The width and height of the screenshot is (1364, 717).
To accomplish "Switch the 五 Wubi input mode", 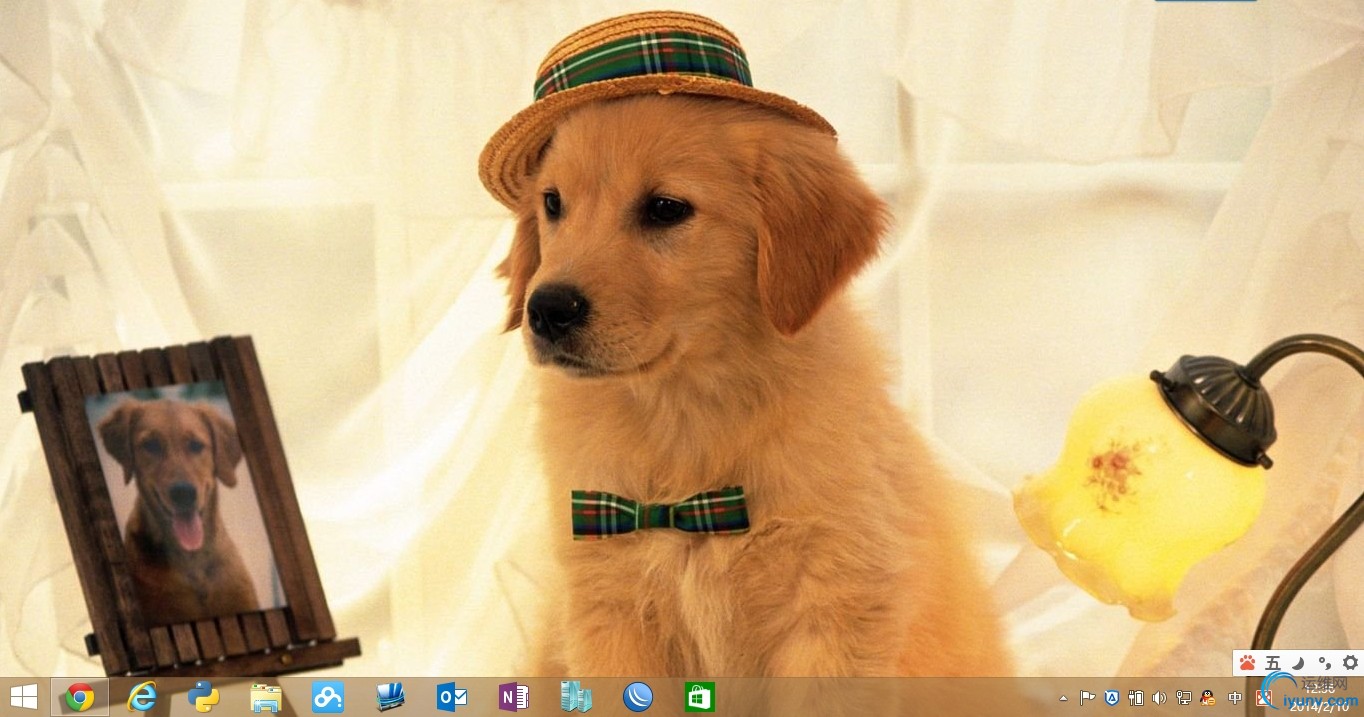I will click(x=1273, y=662).
